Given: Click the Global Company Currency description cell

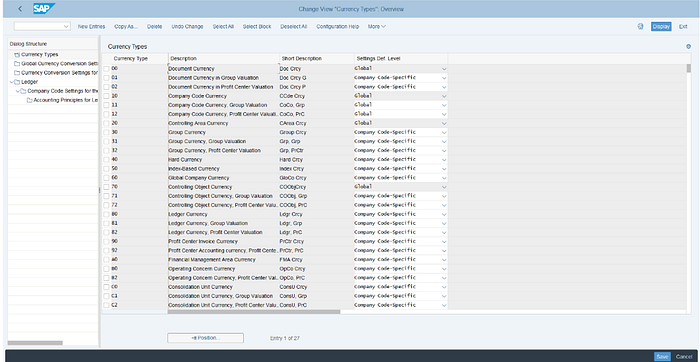Looking at the screenshot, I should pos(223,178).
